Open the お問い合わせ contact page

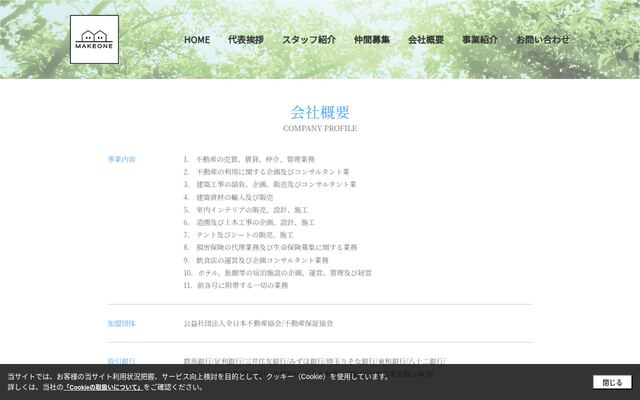[542, 40]
